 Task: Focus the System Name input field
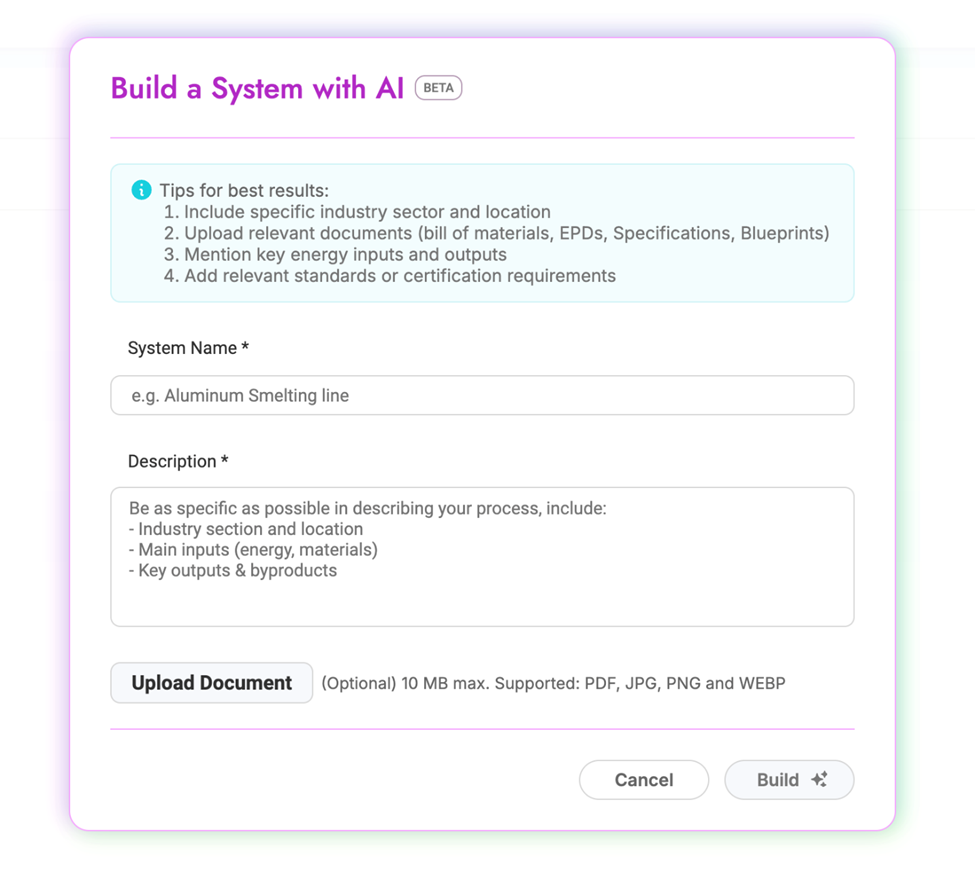pos(482,396)
